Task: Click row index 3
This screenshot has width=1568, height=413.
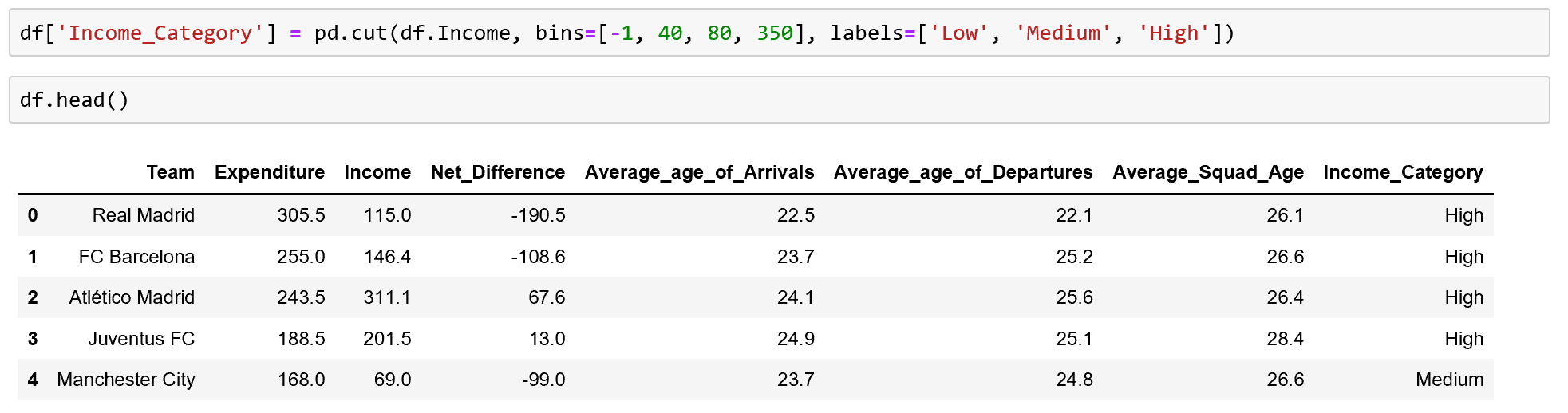Action: click(x=33, y=339)
